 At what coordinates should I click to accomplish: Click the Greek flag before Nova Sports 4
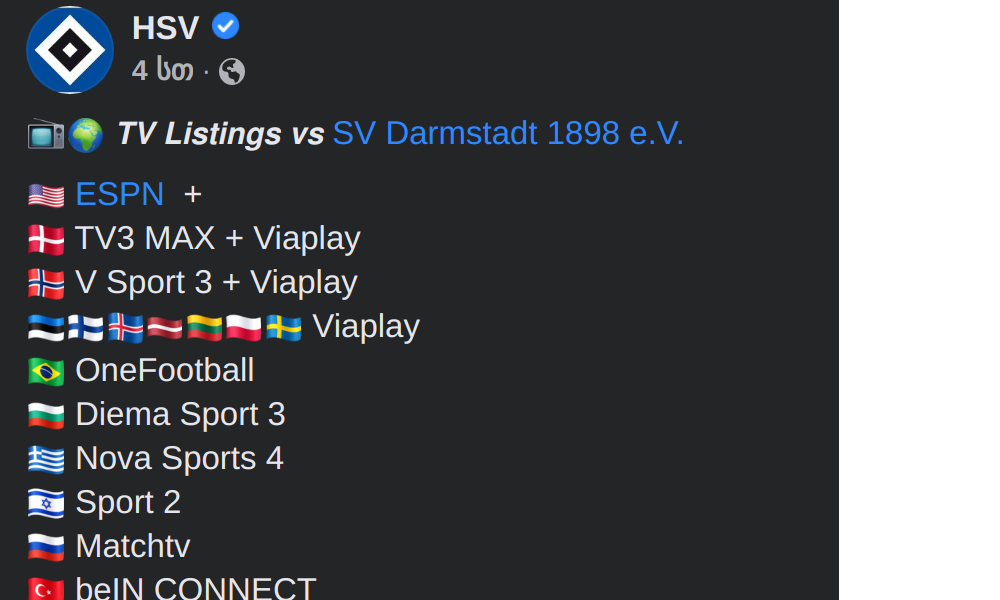[46, 459]
